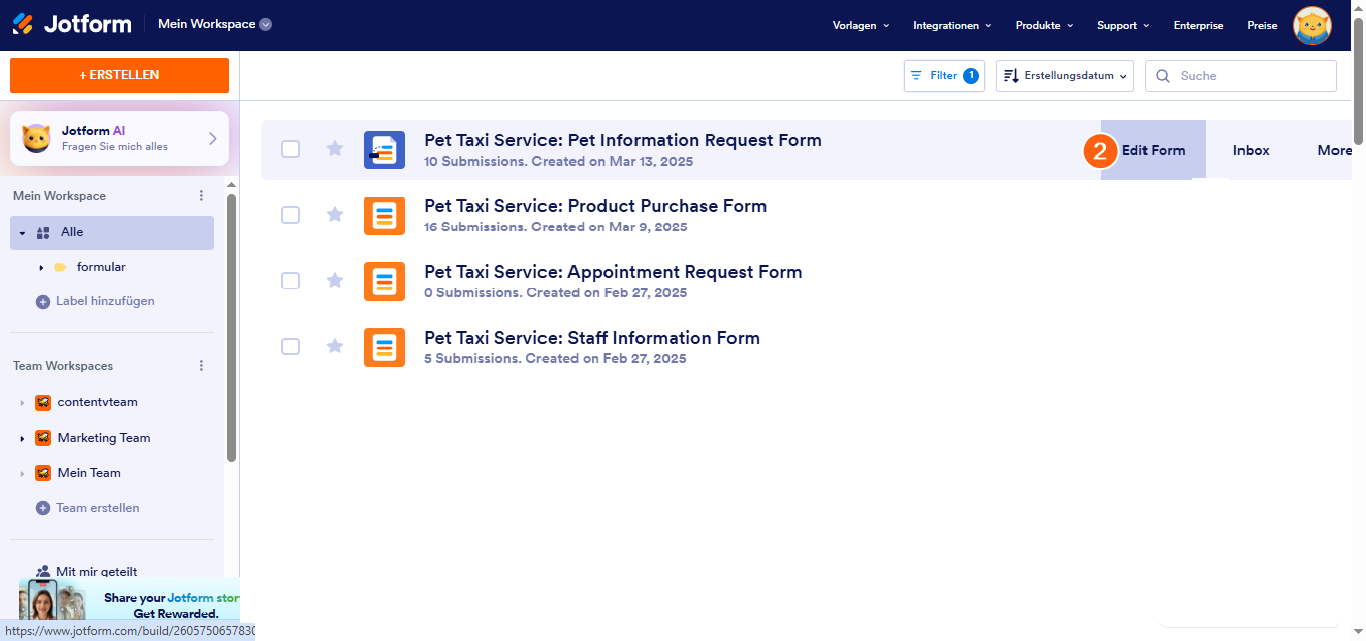Viewport: 1366px width, 641px height.
Task: Open Mein Workspace three-dot options
Action: 201,196
